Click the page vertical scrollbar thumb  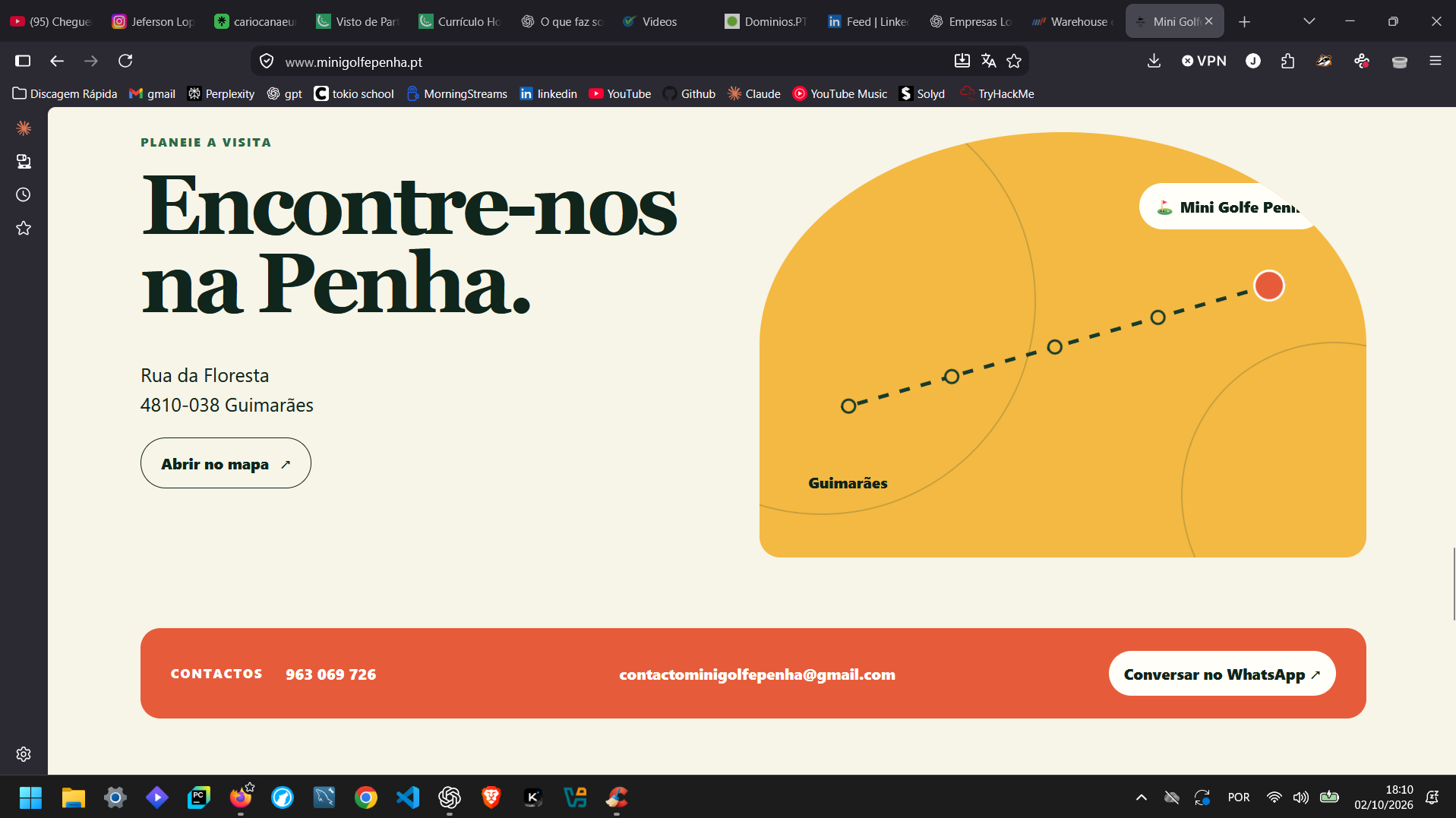click(1454, 583)
